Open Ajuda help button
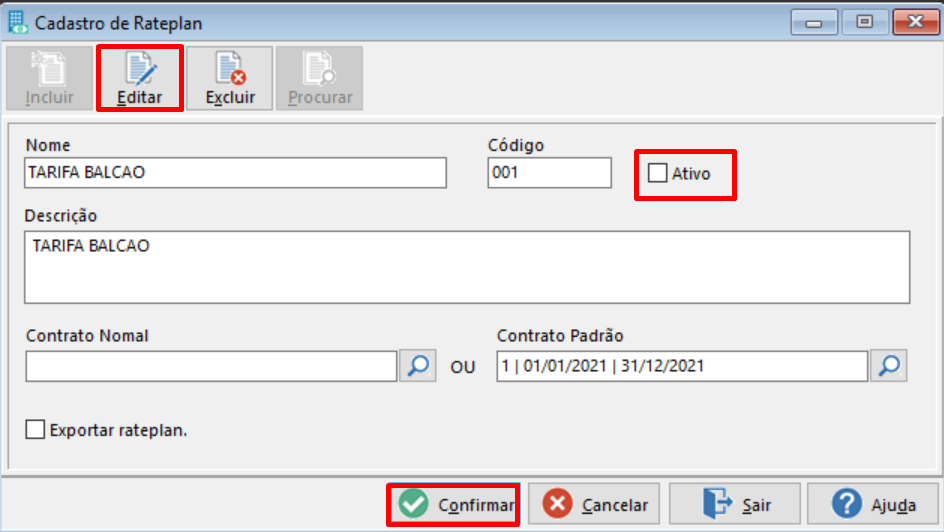The height and width of the screenshot is (532, 944). 873,504
